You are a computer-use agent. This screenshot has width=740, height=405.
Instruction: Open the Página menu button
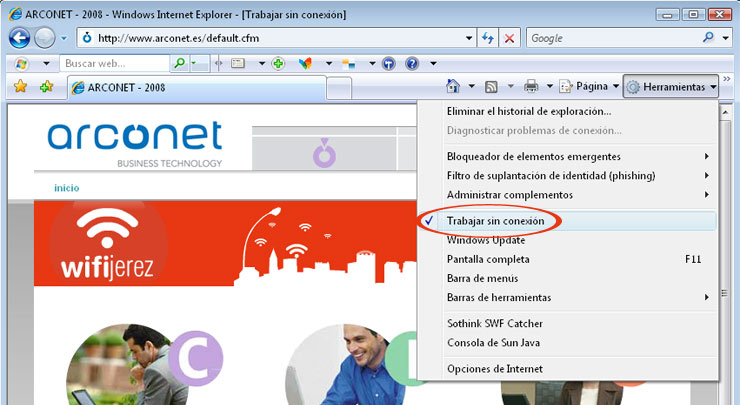pos(589,86)
